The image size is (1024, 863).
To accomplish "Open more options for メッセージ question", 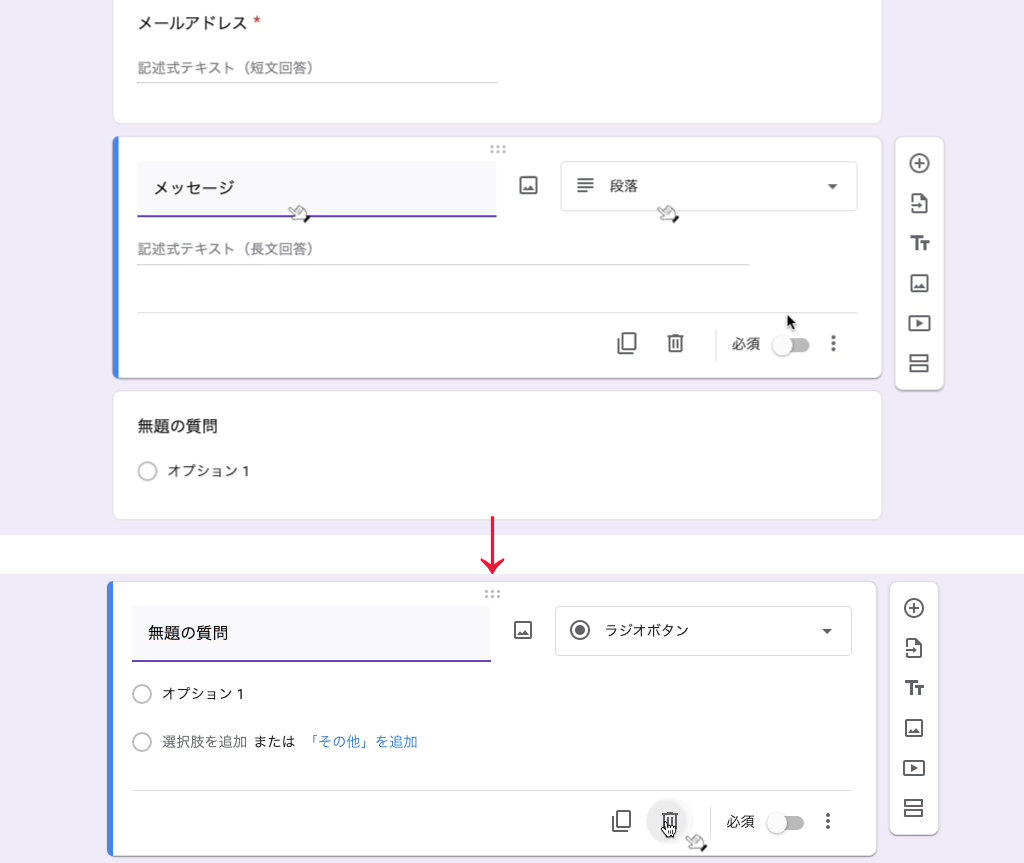I will (833, 344).
